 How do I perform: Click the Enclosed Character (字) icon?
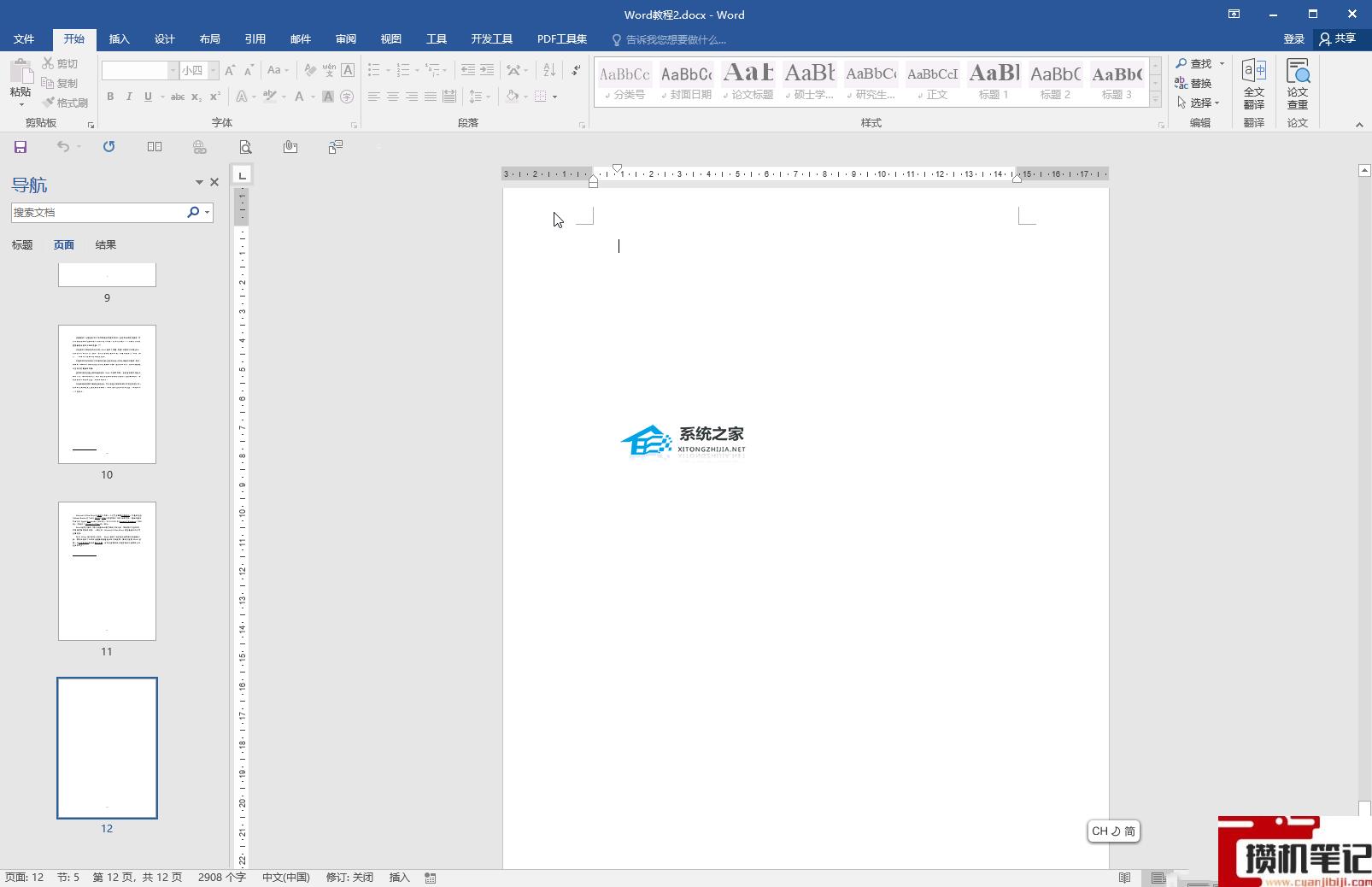point(347,97)
